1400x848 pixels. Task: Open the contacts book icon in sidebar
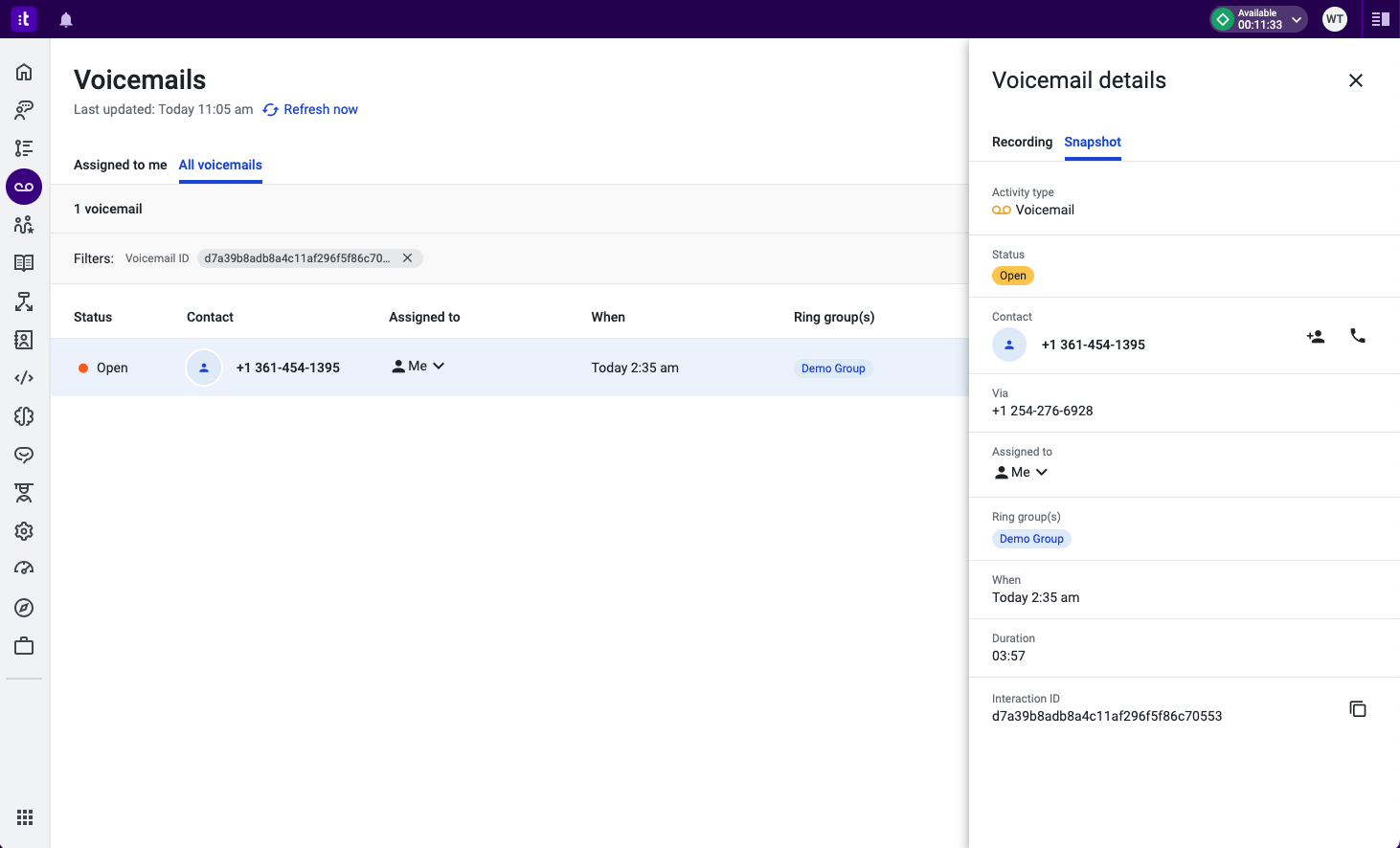pyautogui.click(x=24, y=340)
